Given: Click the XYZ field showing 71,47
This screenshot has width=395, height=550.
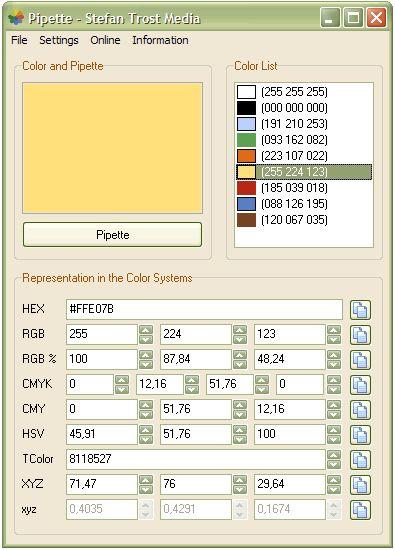Looking at the screenshot, I should tap(102, 484).
